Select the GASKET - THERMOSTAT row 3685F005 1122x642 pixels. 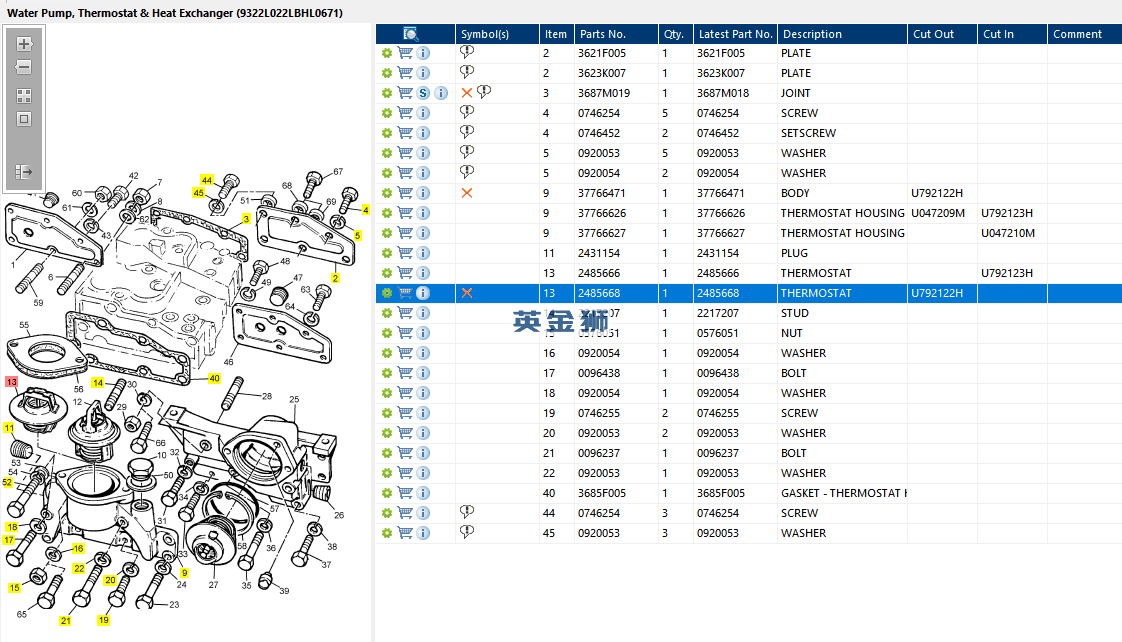[842, 493]
